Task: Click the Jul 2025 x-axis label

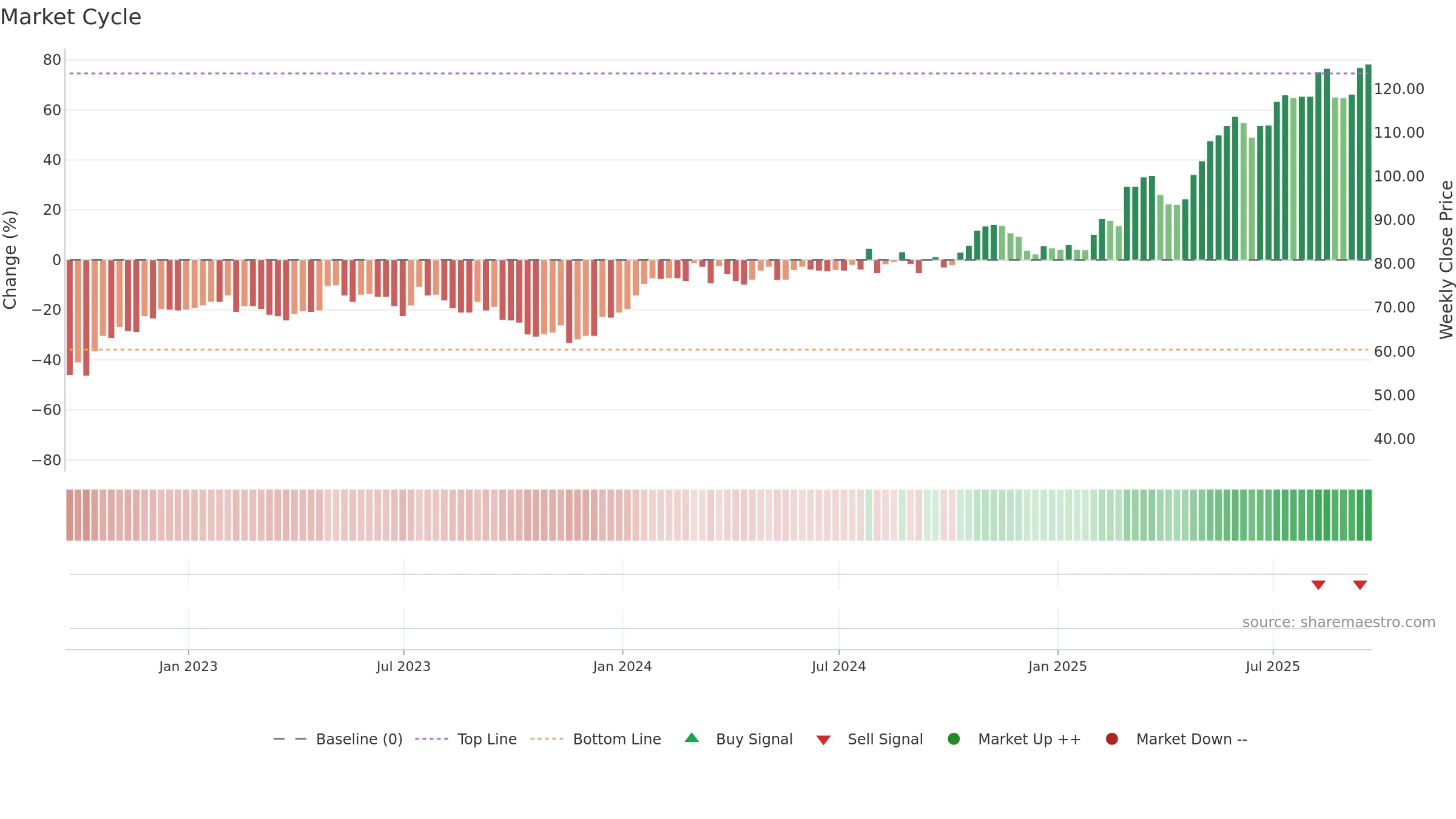Action: click(x=1273, y=666)
